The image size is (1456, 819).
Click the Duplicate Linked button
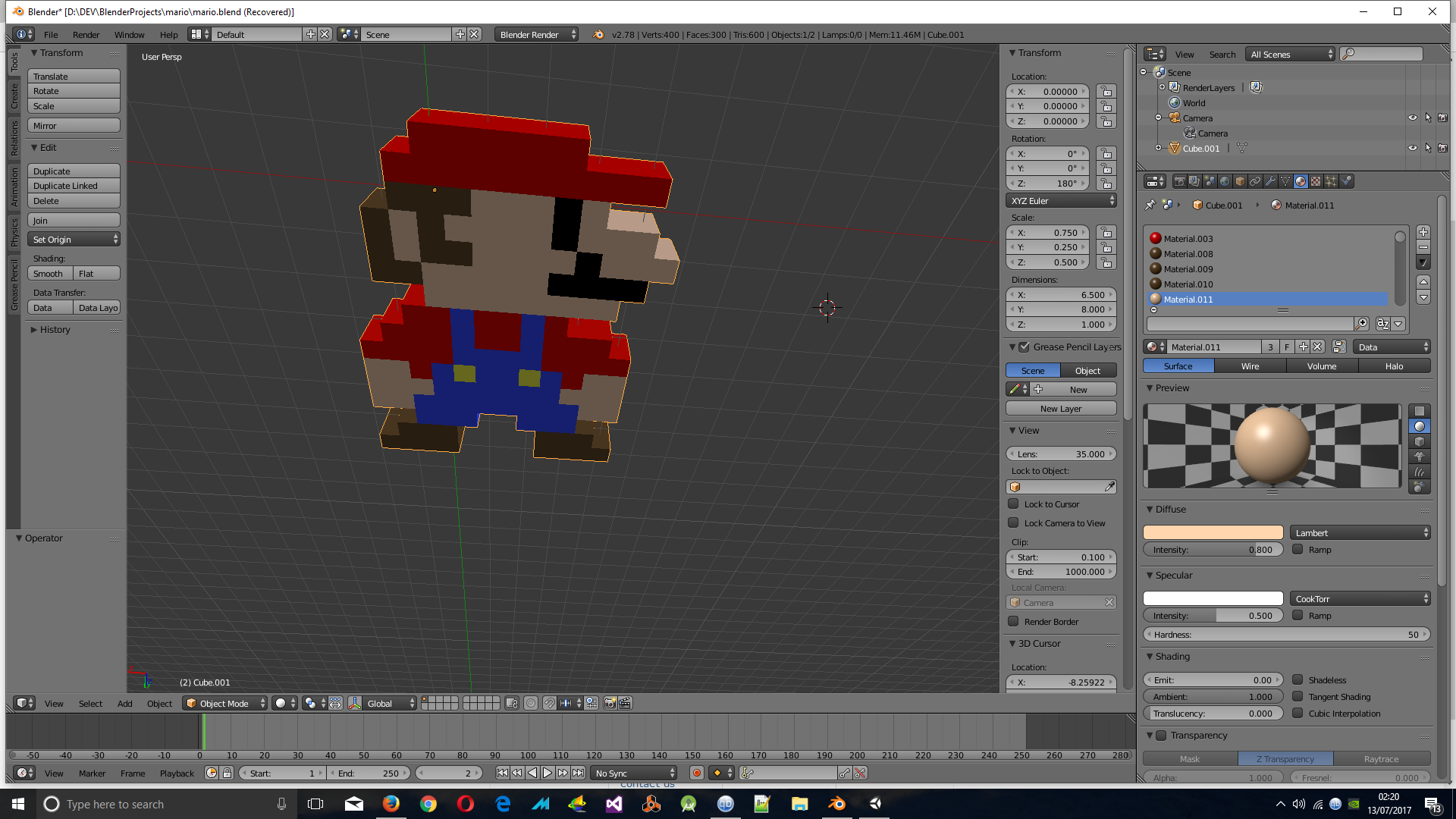coord(74,185)
